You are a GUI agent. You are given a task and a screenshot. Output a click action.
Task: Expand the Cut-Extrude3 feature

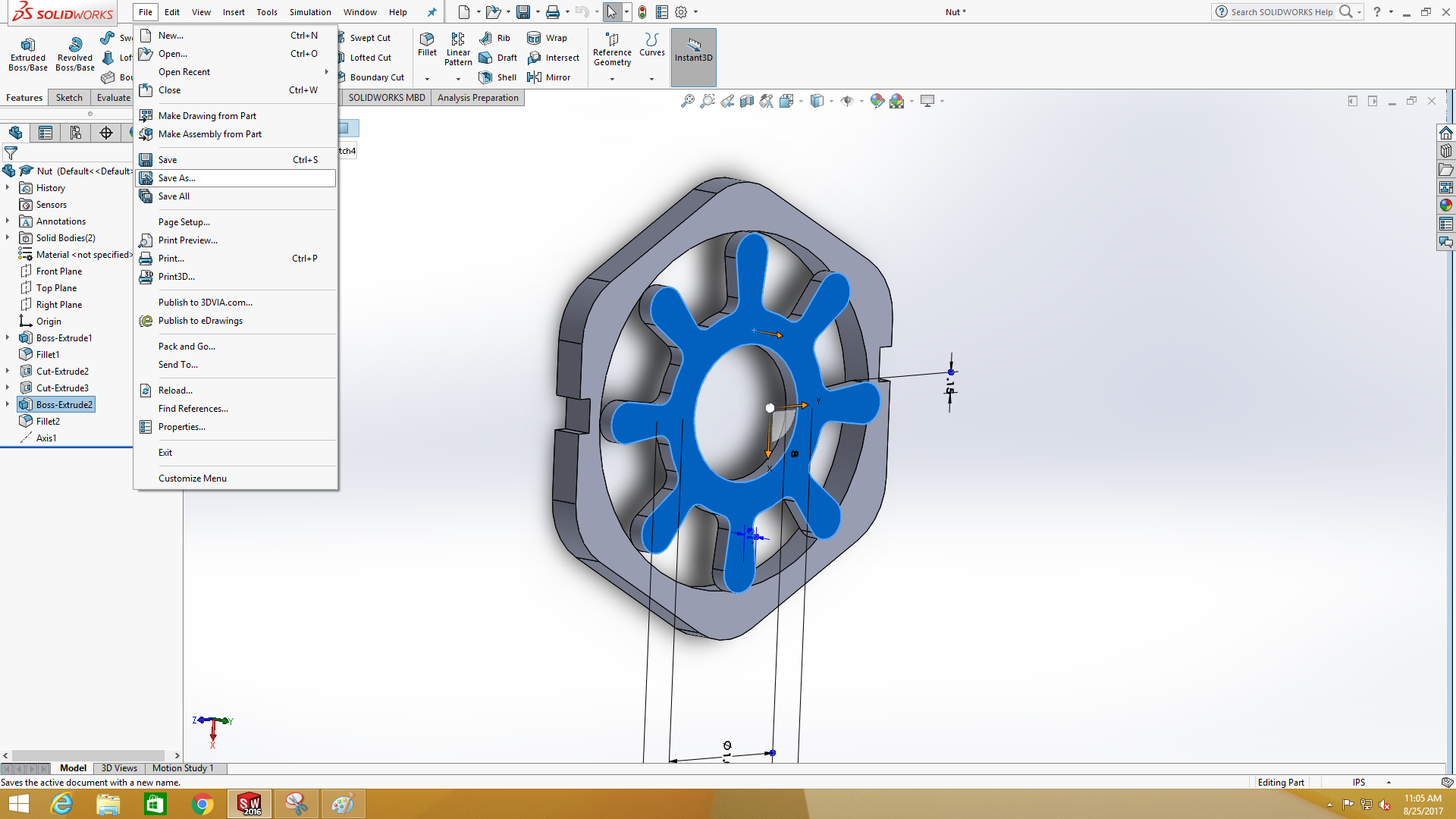[8, 388]
